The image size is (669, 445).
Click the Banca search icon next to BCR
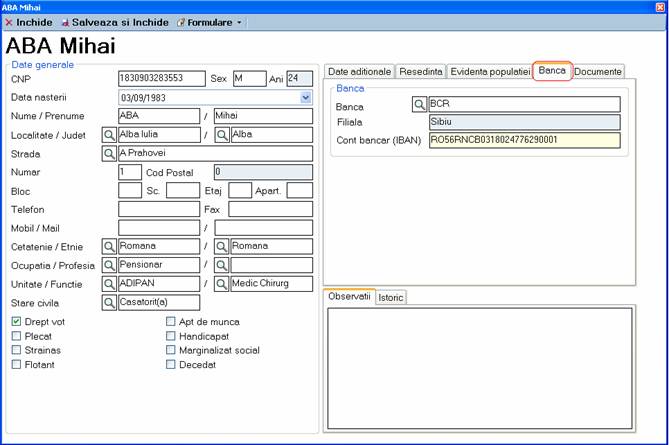click(x=419, y=104)
